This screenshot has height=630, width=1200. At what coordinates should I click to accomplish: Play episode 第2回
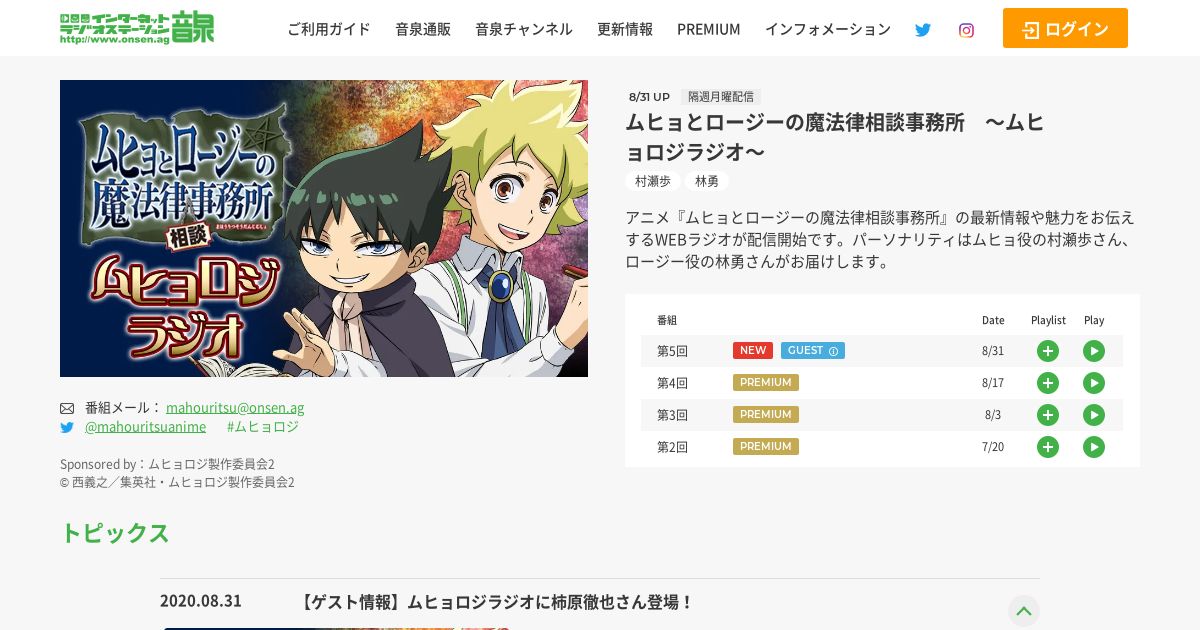pos(1094,447)
